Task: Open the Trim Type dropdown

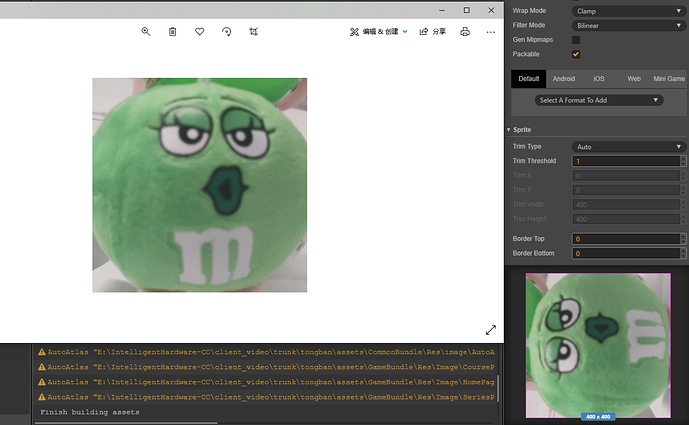Action: pyautogui.click(x=629, y=147)
